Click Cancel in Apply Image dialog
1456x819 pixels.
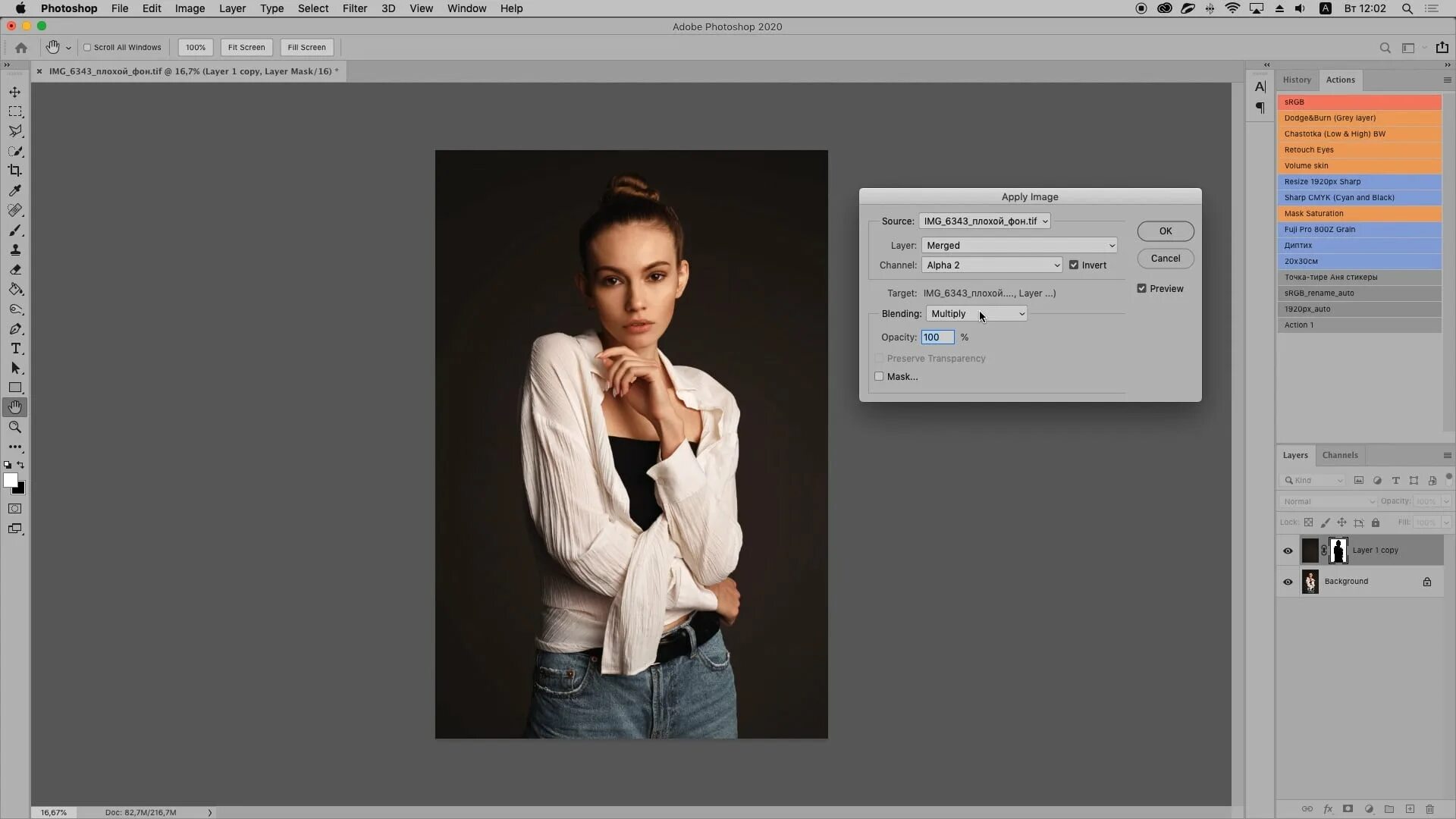pos(1165,258)
